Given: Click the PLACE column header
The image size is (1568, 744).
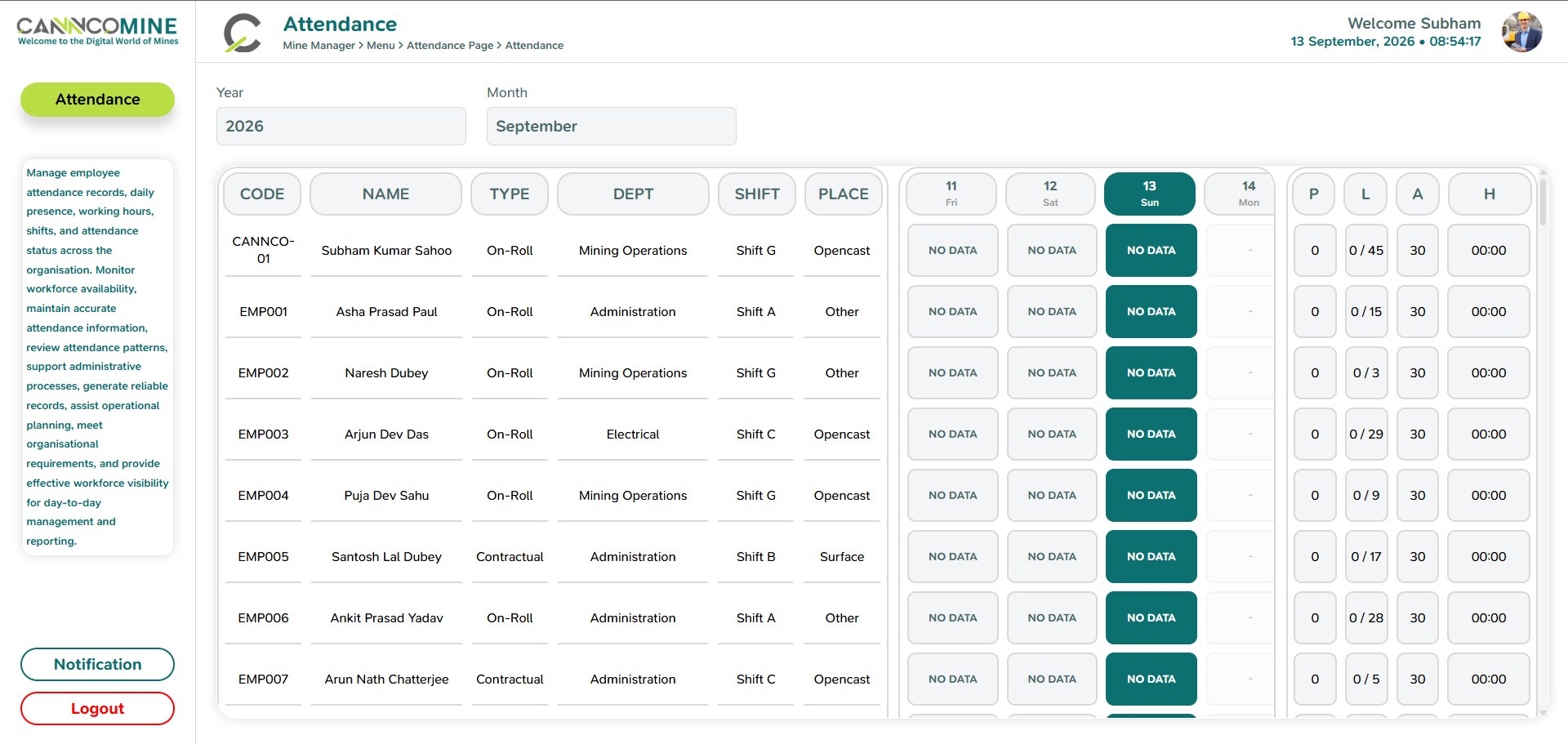Looking at the screenshot, I should [844, 194].
